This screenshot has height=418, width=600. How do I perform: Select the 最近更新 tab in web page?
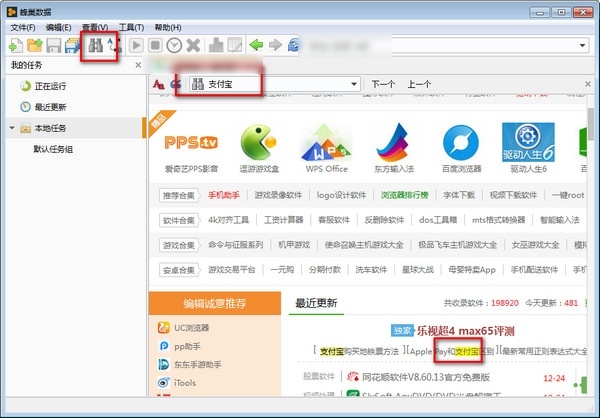(x=316, y=303)
